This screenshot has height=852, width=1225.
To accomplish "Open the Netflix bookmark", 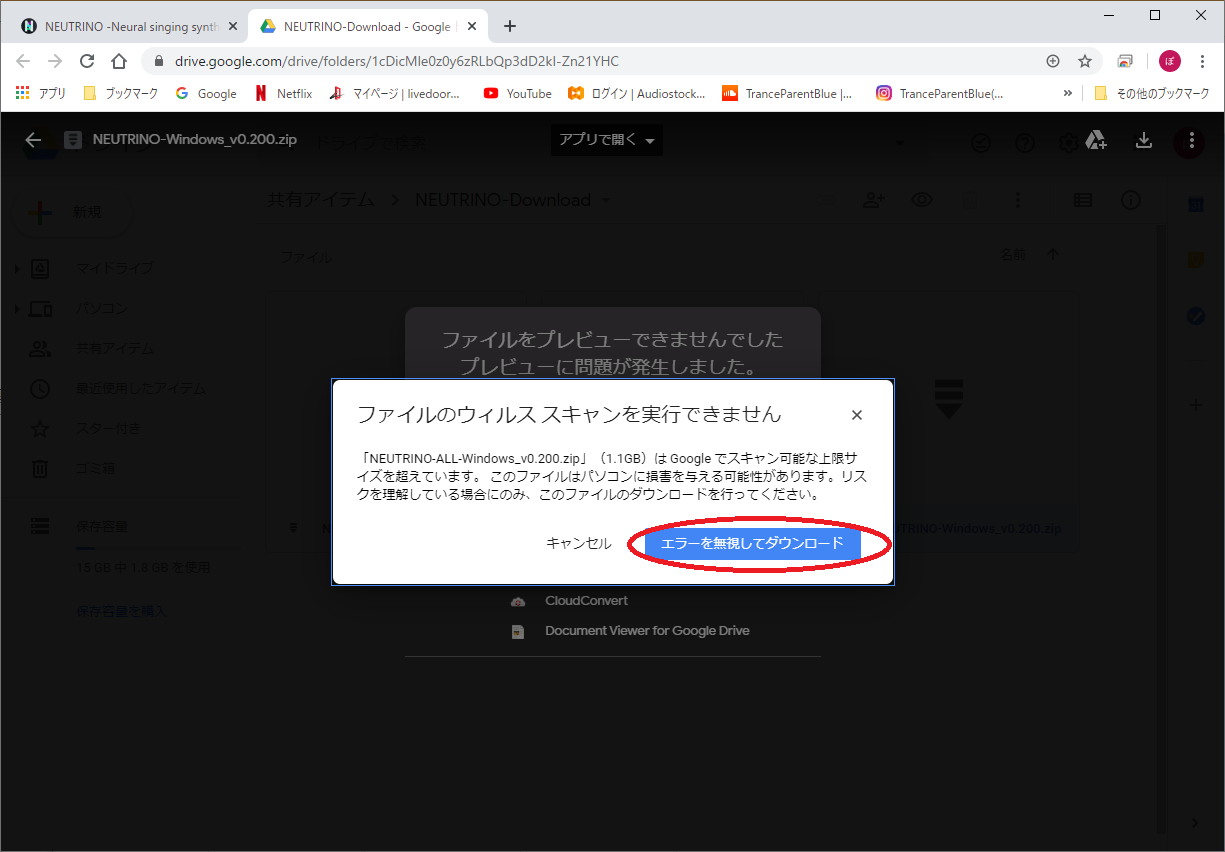I will pyautogui.click(x=283, y=93).
